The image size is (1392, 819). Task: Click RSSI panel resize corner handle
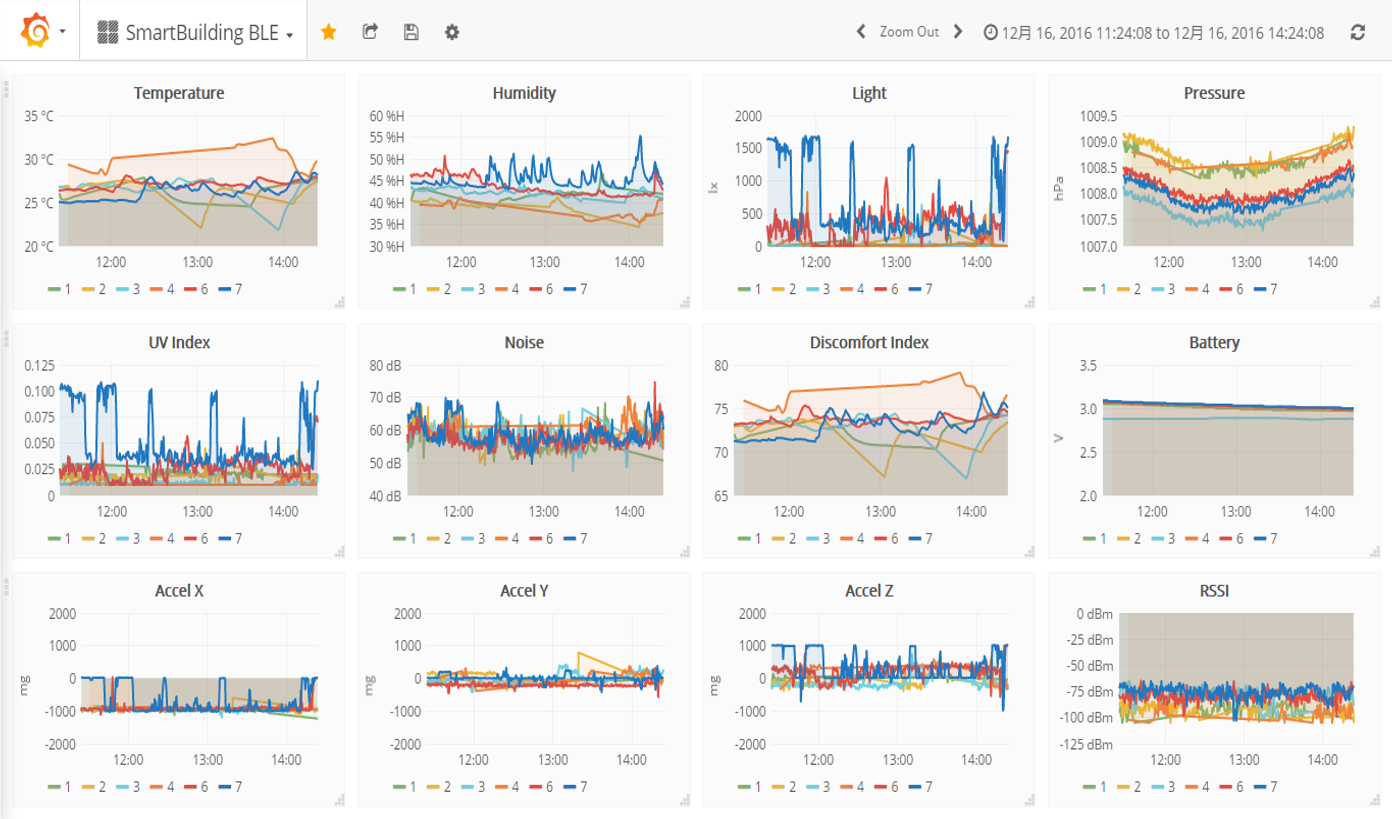(x=1374, y=800)
